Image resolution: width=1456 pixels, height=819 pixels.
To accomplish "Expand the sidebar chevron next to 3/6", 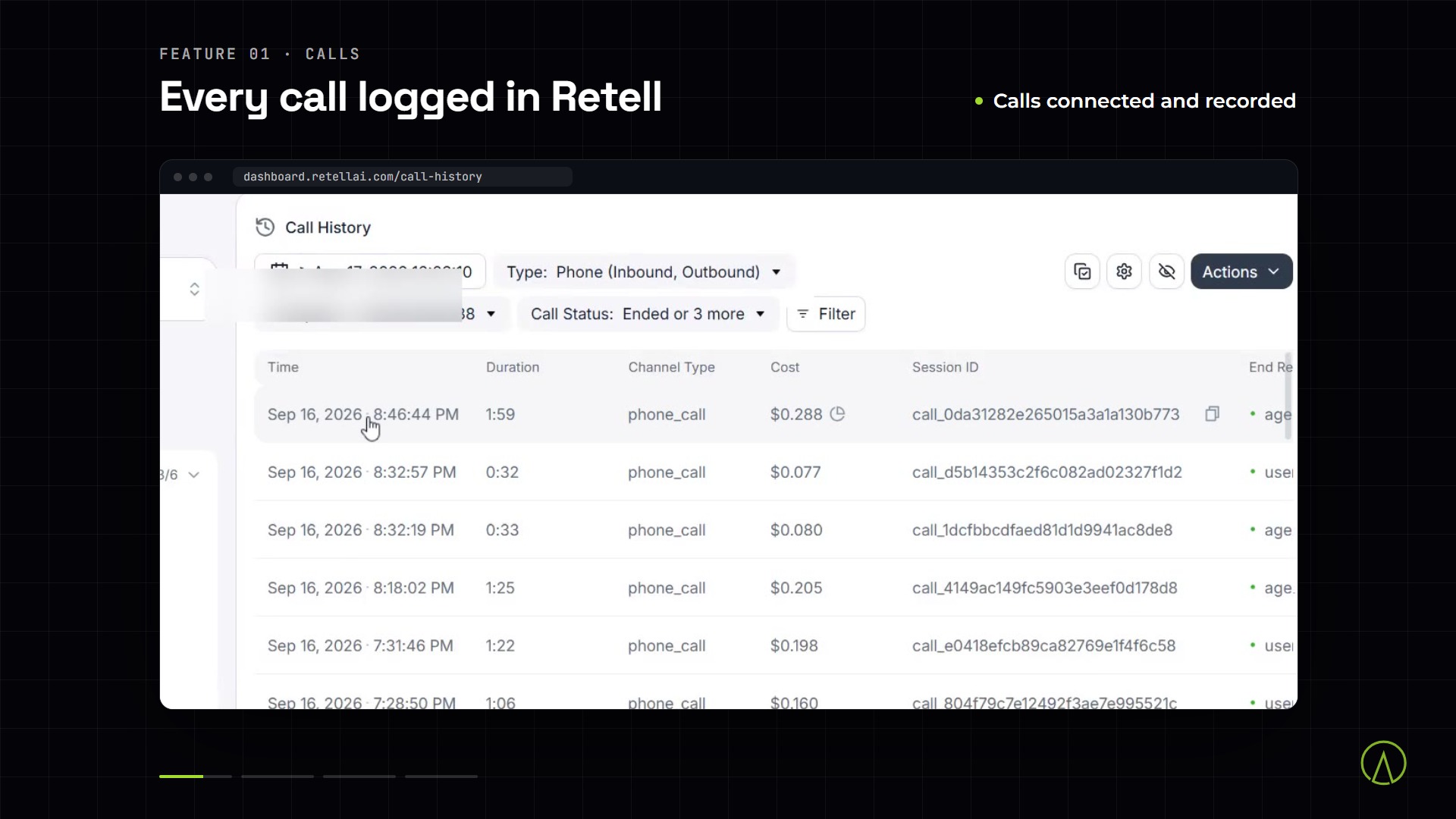I will (x=194, y=475).
